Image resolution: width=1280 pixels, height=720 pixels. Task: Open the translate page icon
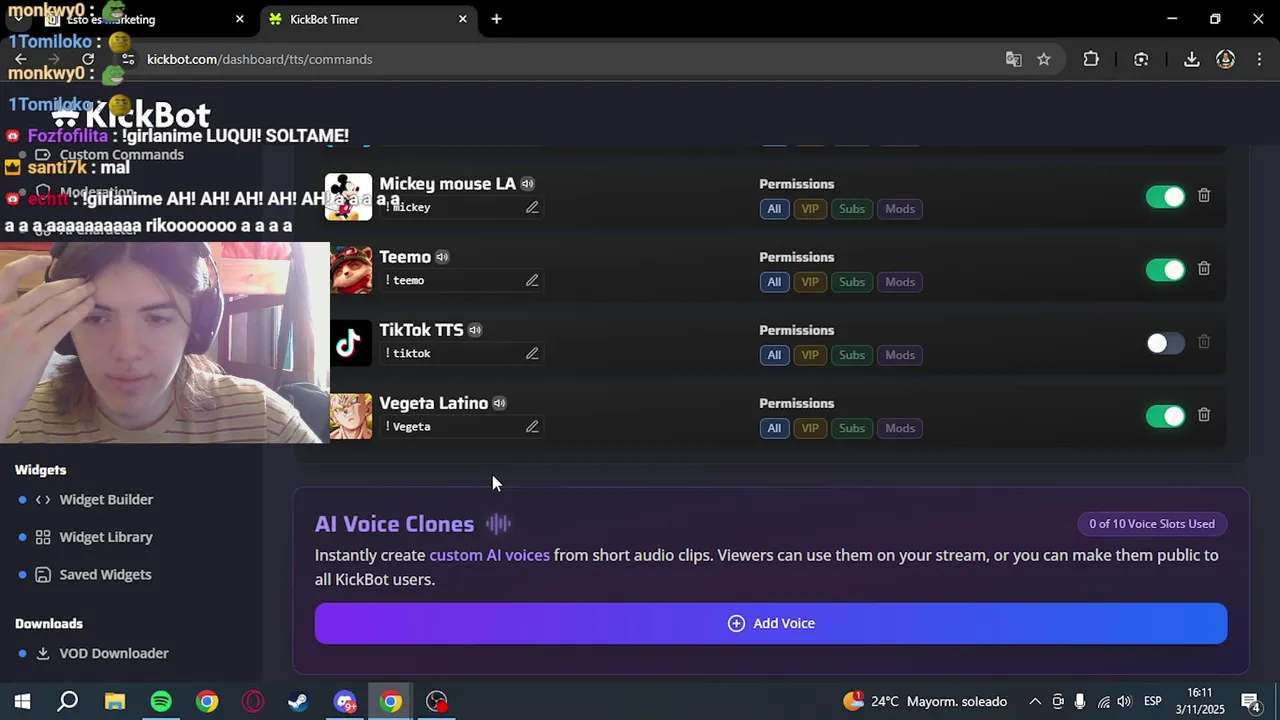pyautogui.click(x=1014, y=59)
